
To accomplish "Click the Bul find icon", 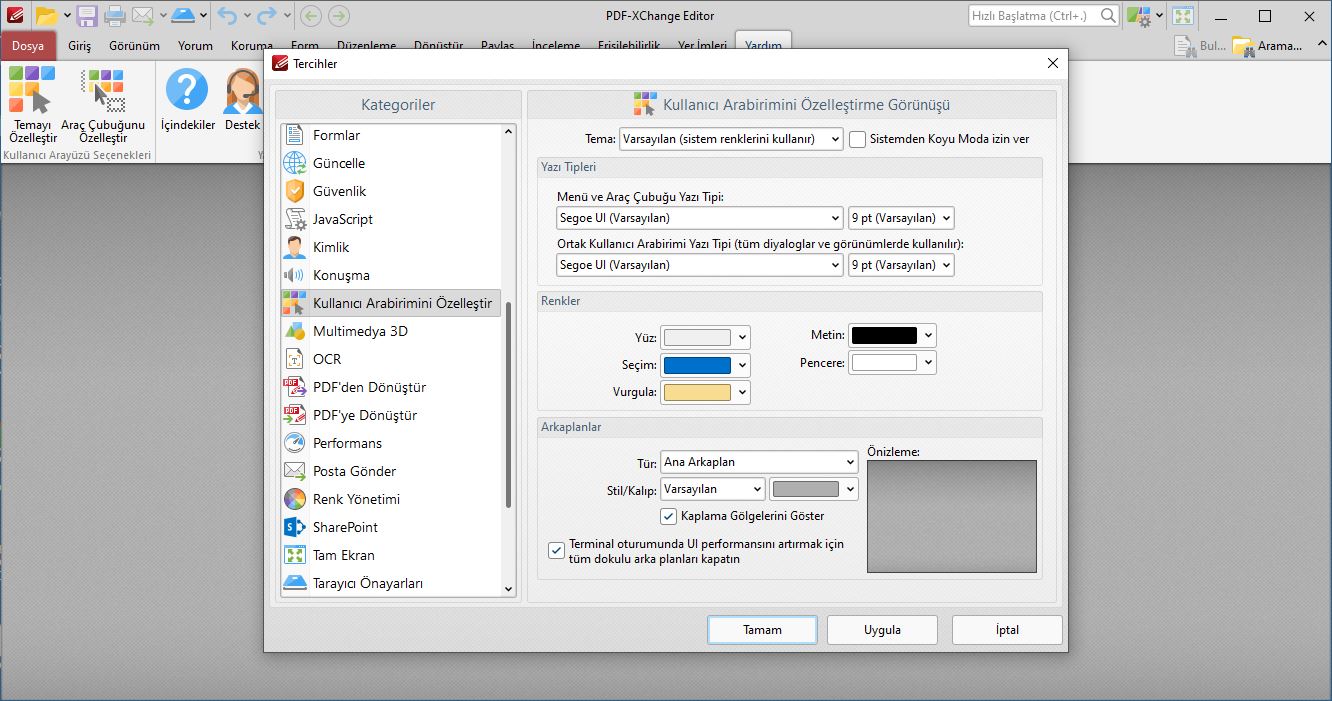I will [x=1199, y=46].
